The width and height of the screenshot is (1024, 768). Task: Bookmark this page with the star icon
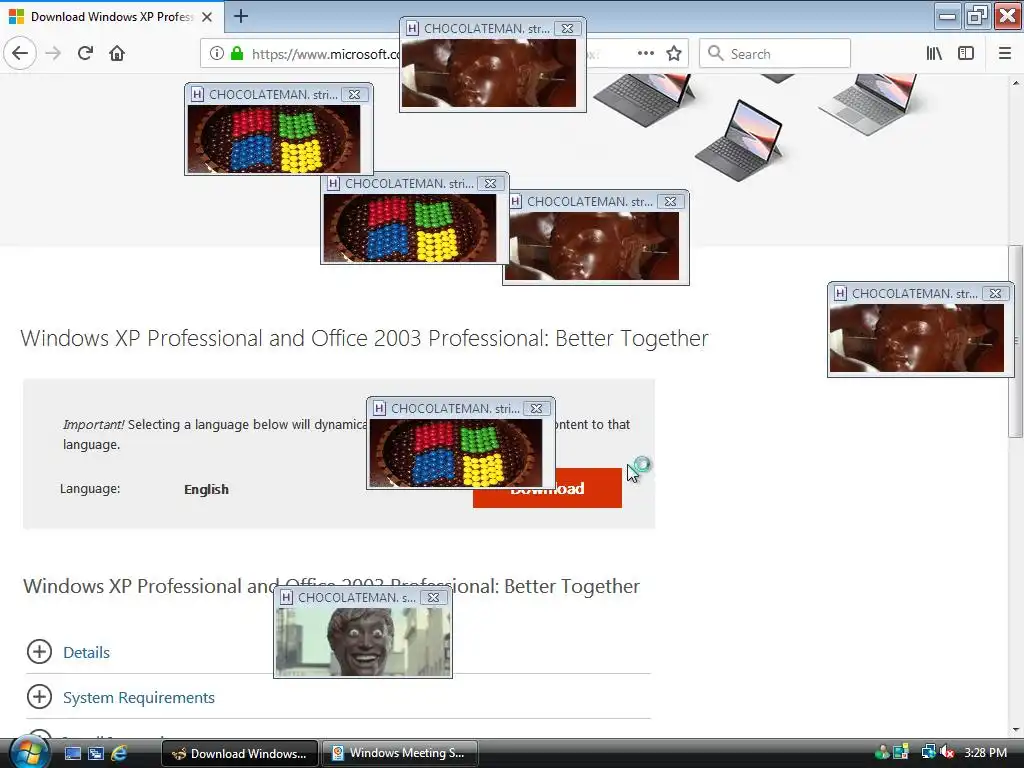pyautogui.click(x=674, y=54)
